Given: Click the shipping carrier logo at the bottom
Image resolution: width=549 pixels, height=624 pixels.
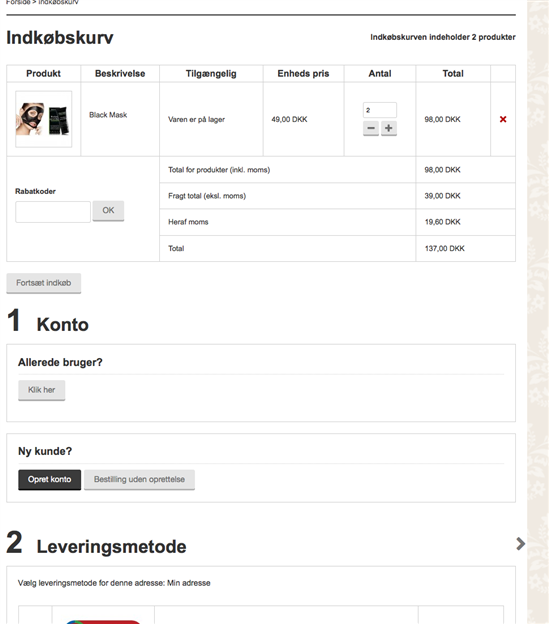Looking at the screenshot, I should pyautogui.click(x=103, y=621).
